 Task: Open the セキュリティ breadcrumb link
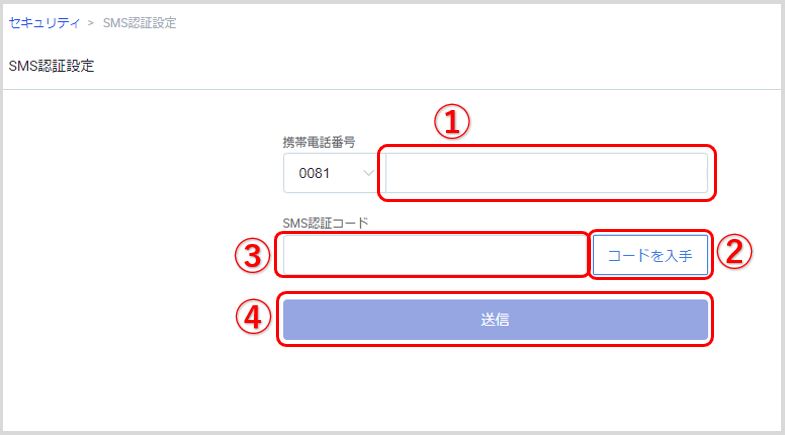tap(44, 23)
